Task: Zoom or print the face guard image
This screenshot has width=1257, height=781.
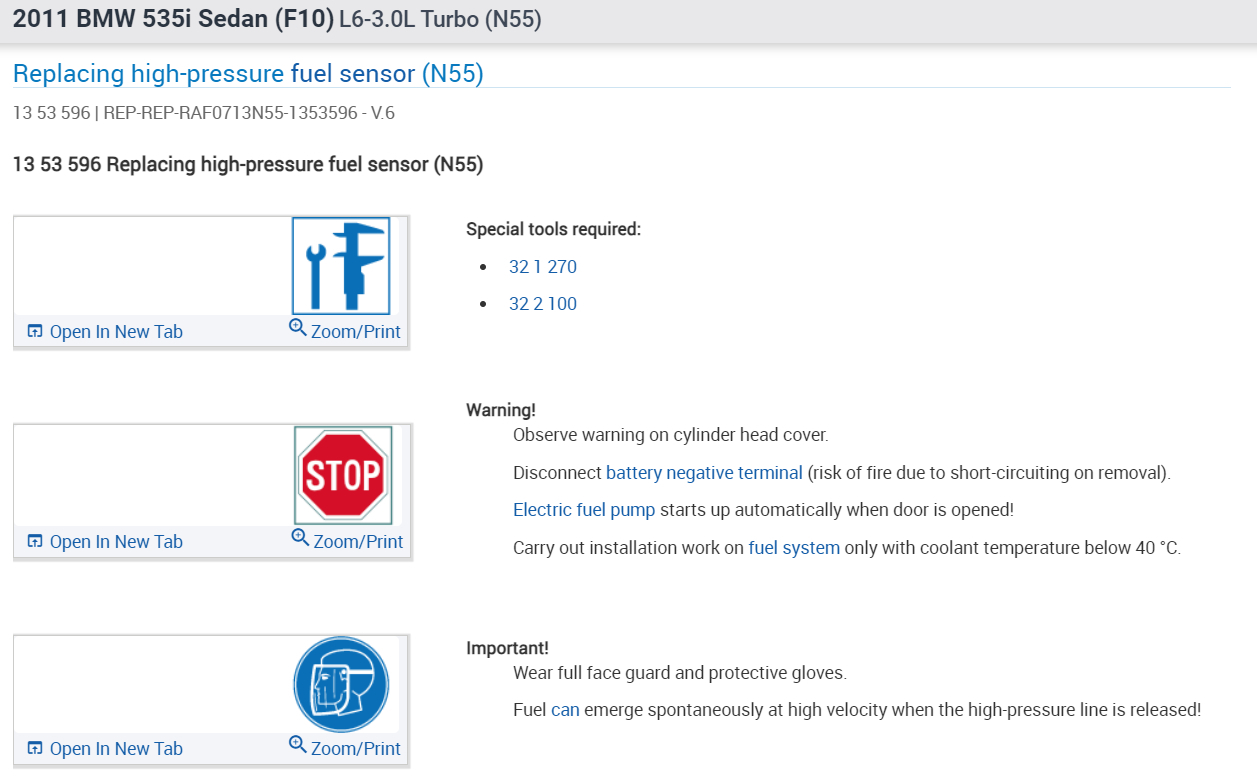Action: coord(355,749)
